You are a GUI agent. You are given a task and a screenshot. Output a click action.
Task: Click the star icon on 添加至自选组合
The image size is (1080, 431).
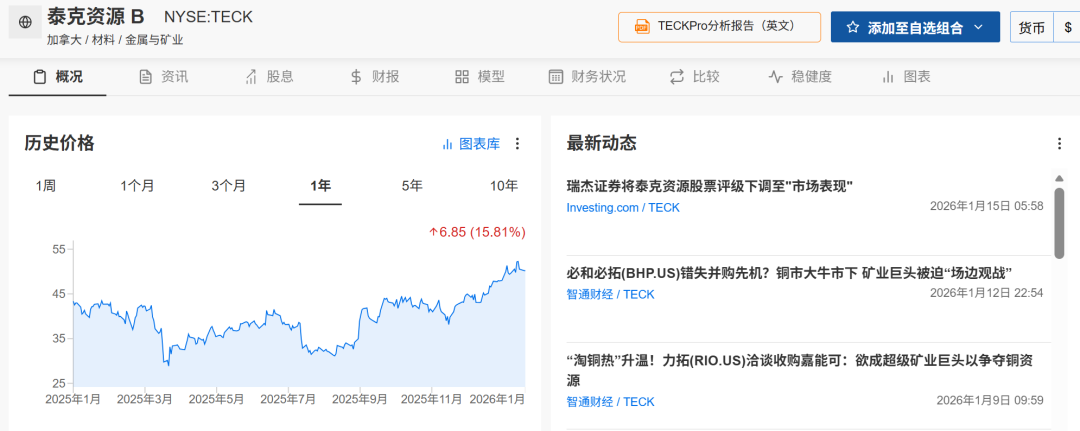click(853, 27)
